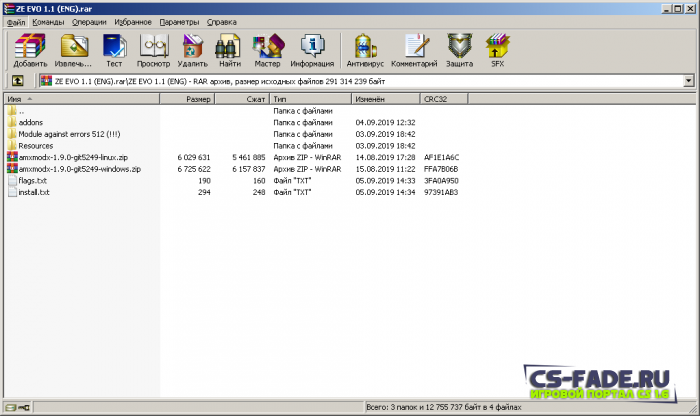Open the Параметры menu
The height and width of the screenshot is (416, 700).
click(179, 22)
